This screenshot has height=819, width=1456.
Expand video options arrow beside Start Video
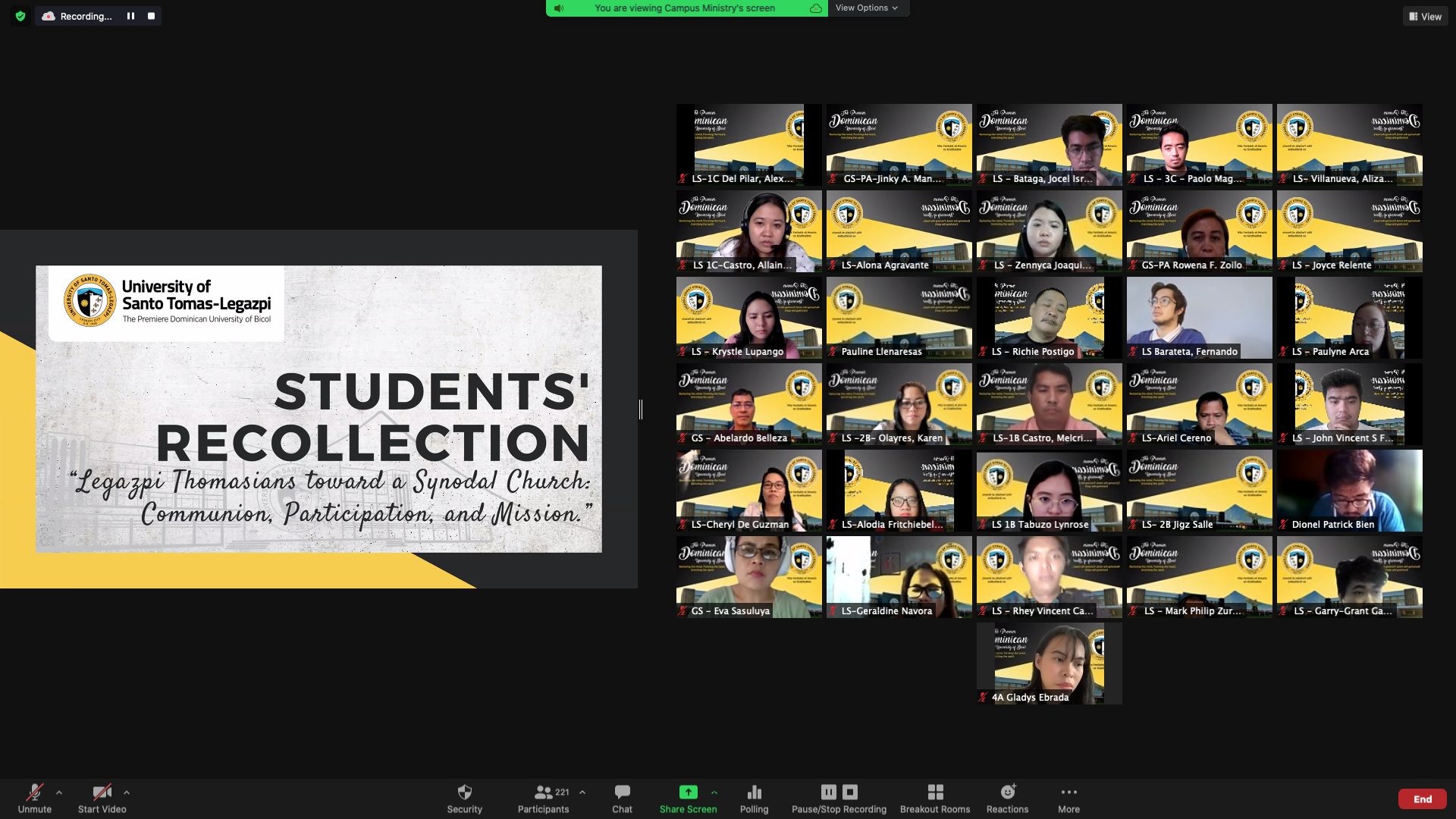pos(127,792)
